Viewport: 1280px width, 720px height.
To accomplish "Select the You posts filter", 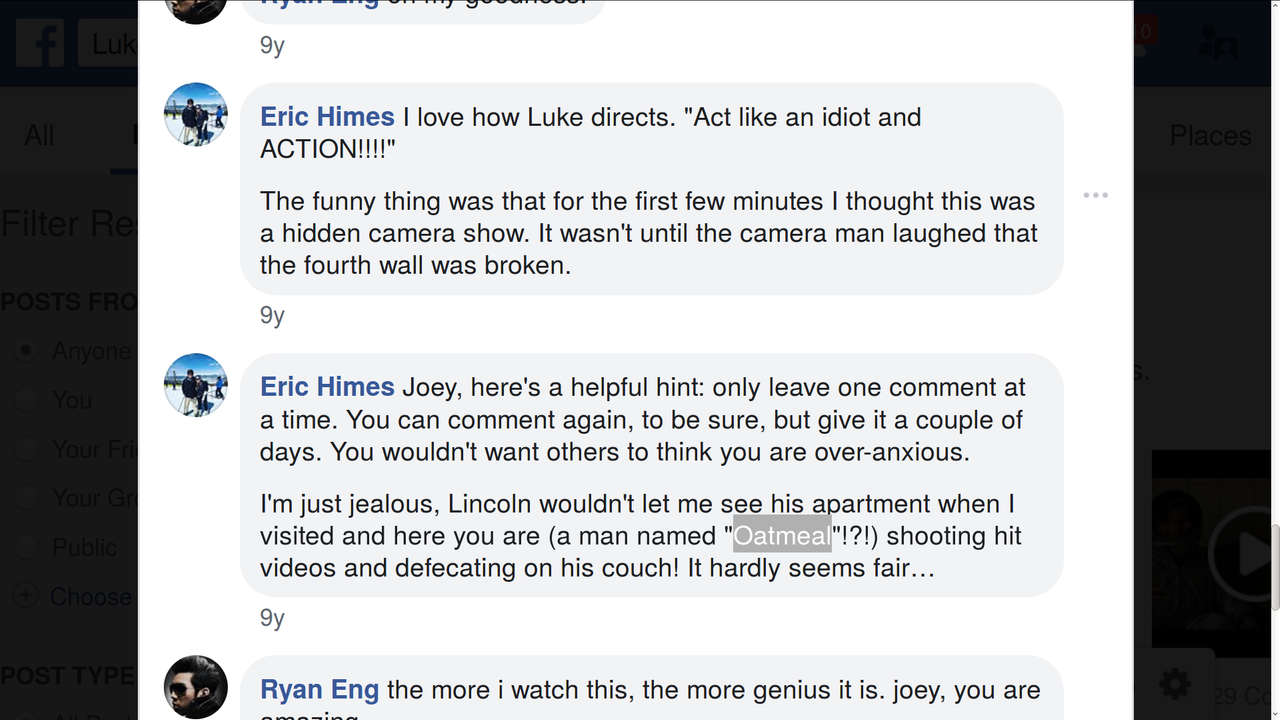I will coord(27,400).
